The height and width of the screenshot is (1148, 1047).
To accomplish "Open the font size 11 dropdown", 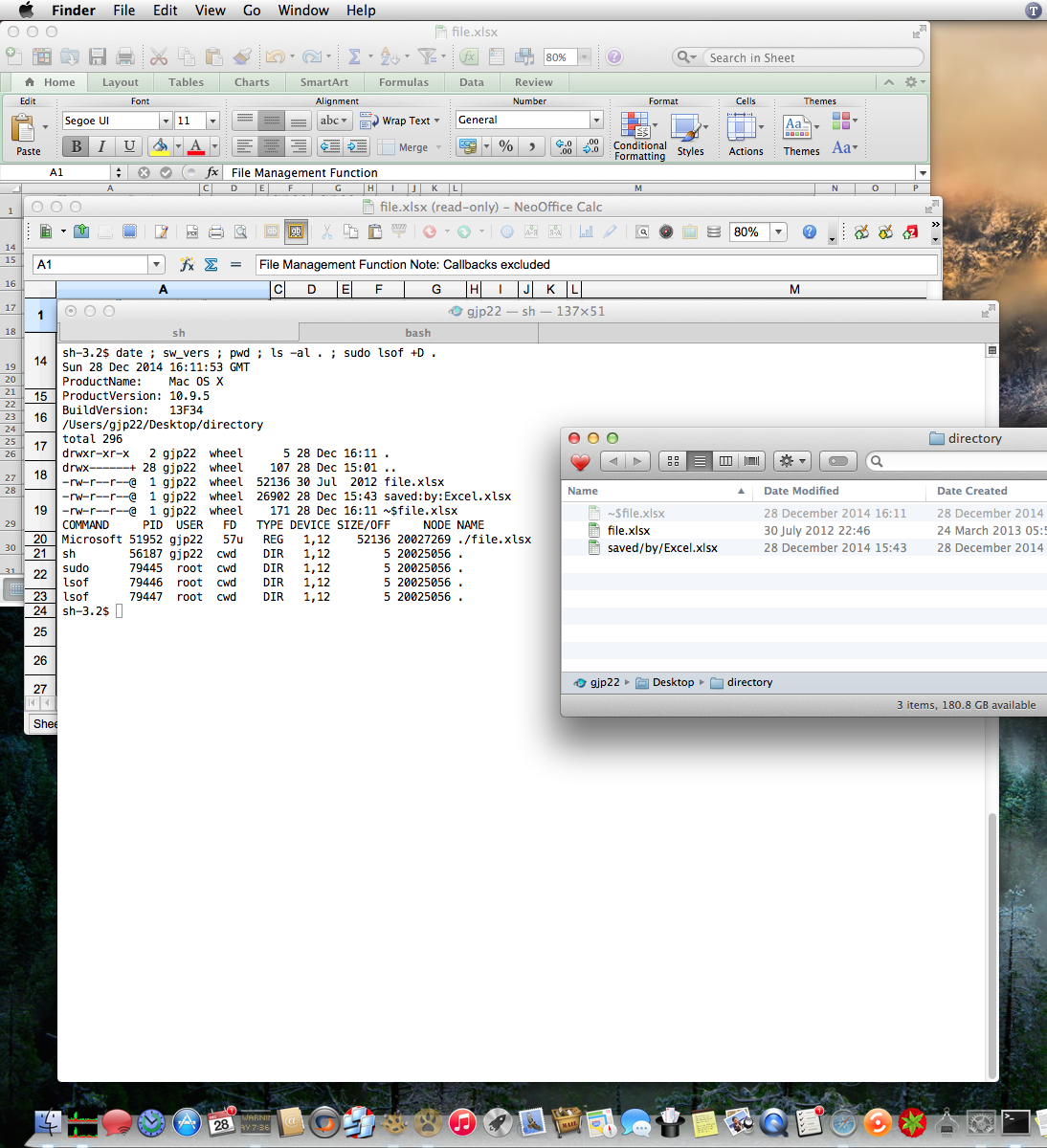I will [212, 121].
